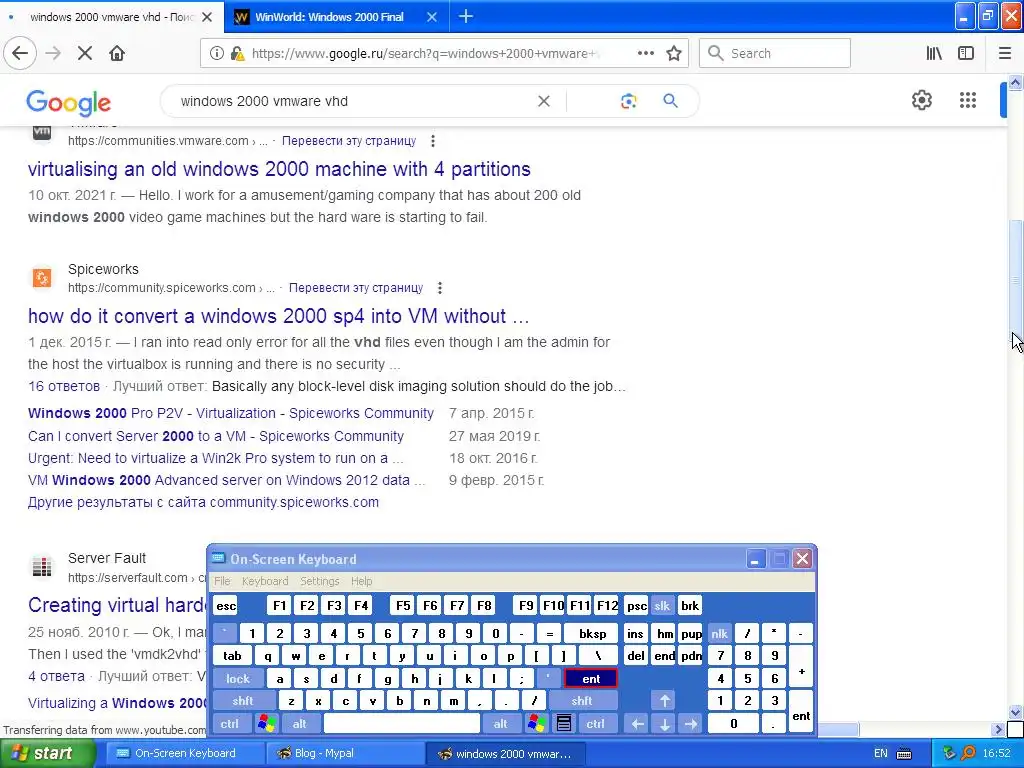Screen dimensions: 1024x768
Task: Toggle left ctrl key on On-Screen Keyboard
Action: (230, 724)
